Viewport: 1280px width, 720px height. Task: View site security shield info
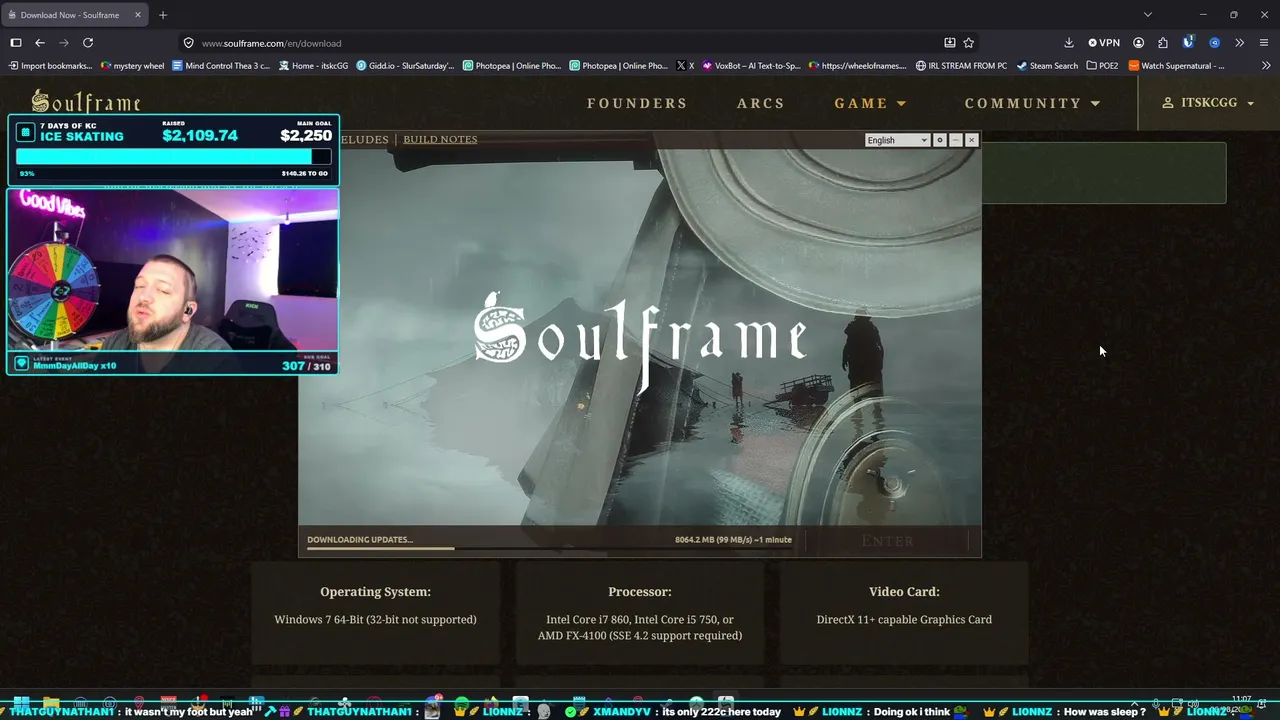coord(188,43)
